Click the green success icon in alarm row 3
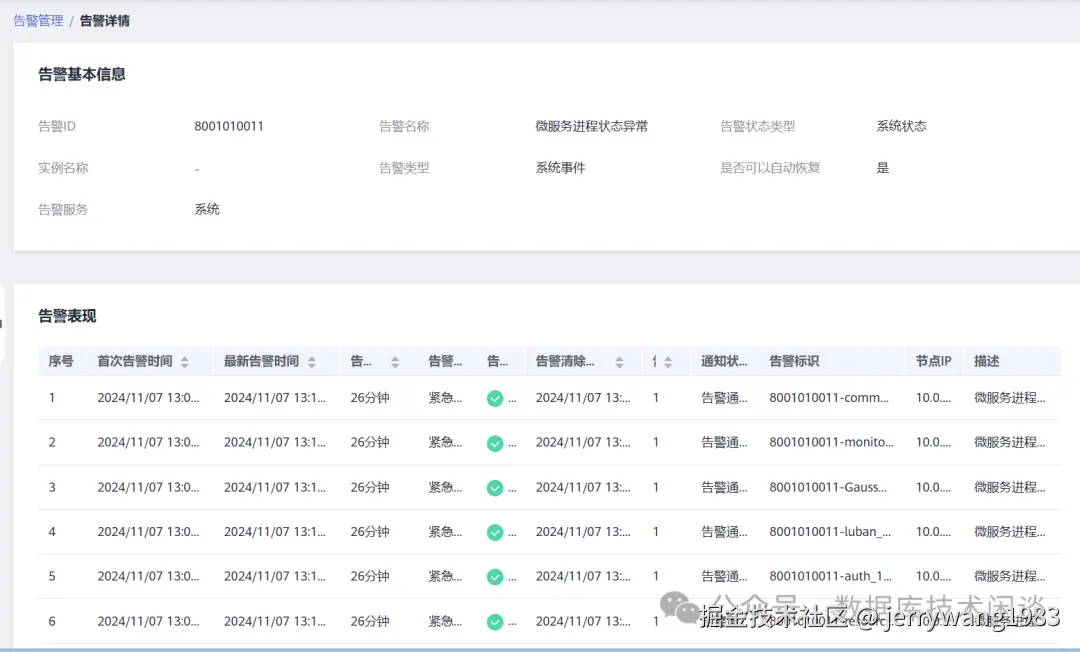Image resolution: width=1080 pixels, height=652 pixels. tap(496, 487)
